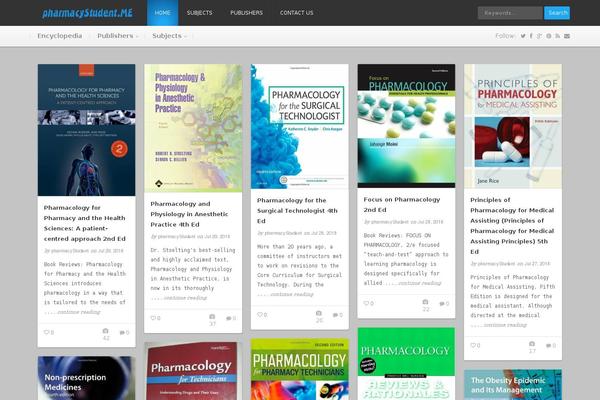This screenshot has height=400, width=600.
Task: Open the Surgical Technologist book cover
Action: [x=300, y=126]
